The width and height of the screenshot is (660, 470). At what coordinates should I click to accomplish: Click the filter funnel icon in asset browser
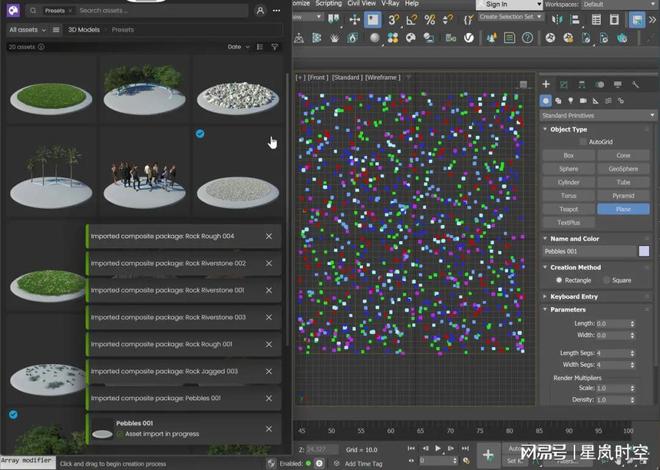(275, 46)
